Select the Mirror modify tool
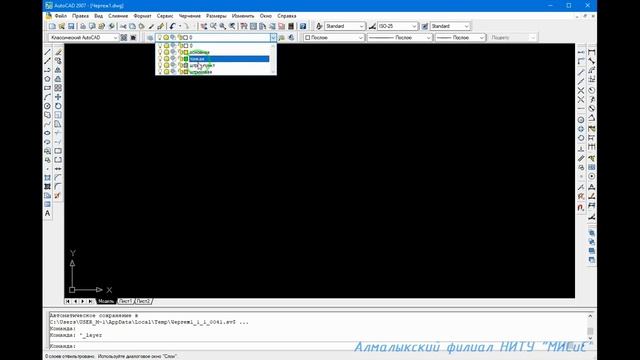The height and width of the screenshot is (360, 640). click(x=58, y=70)
